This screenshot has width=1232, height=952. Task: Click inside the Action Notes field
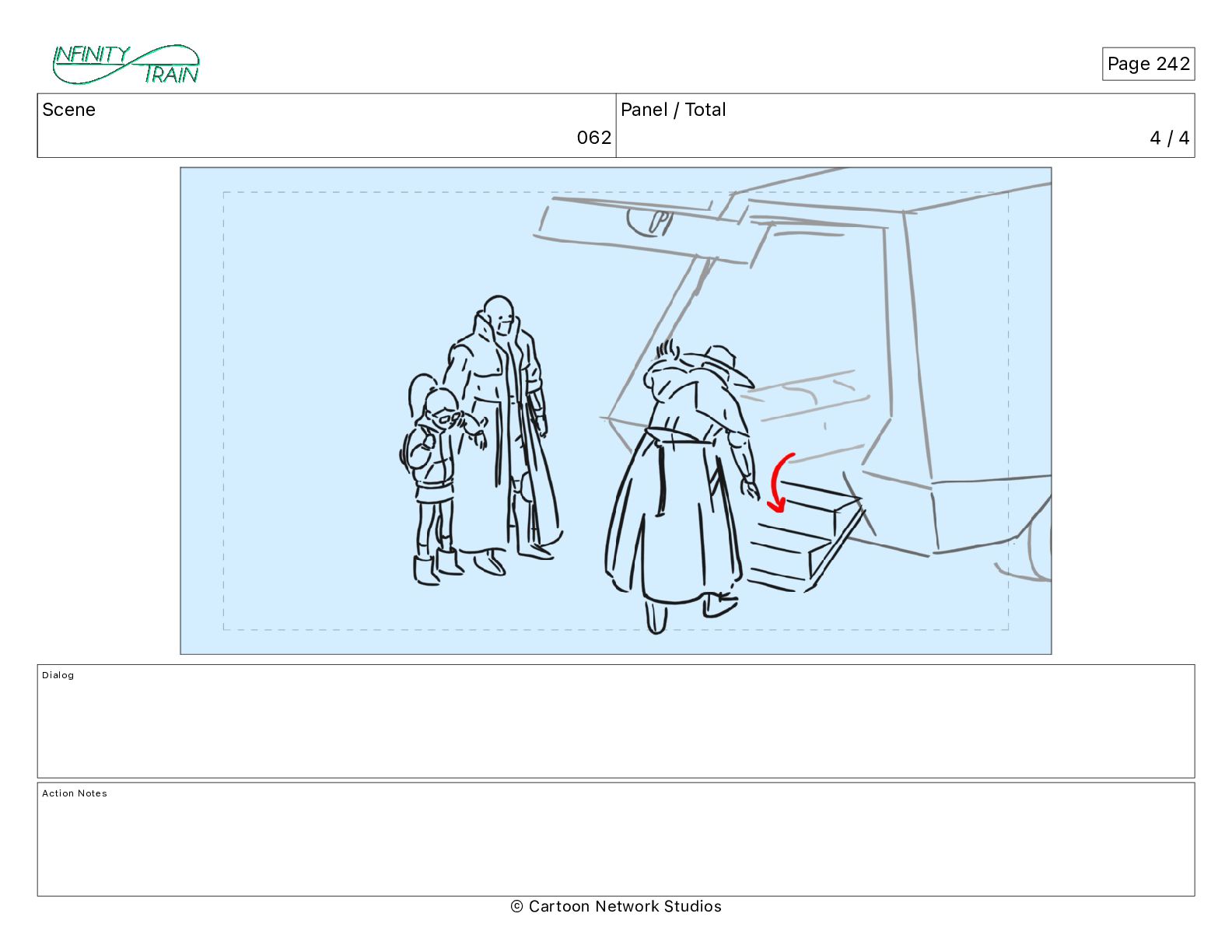point(616,839)
